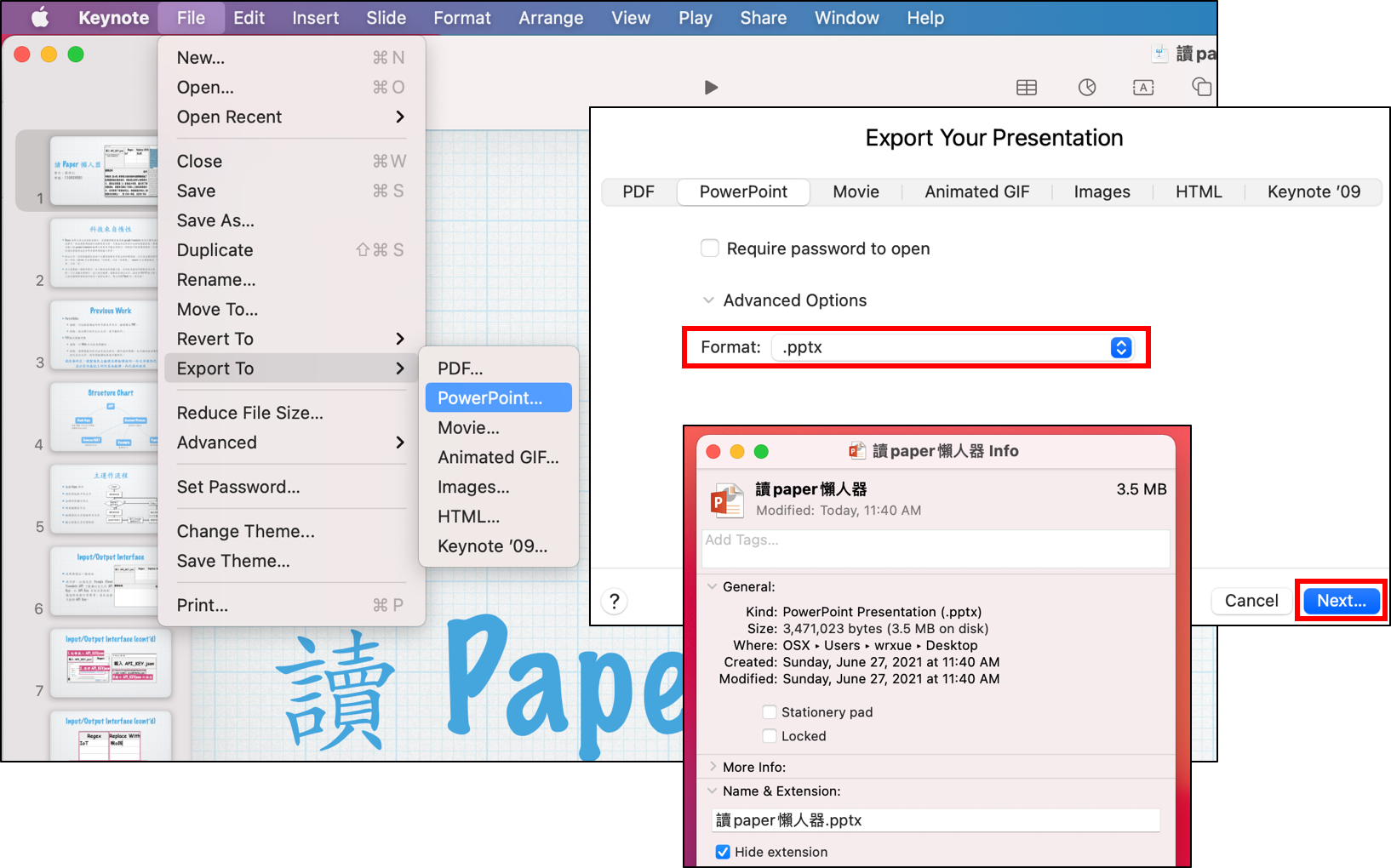Close the Info window
The width and height of the screenshot is (1391, 868).
tap(713, 452)
